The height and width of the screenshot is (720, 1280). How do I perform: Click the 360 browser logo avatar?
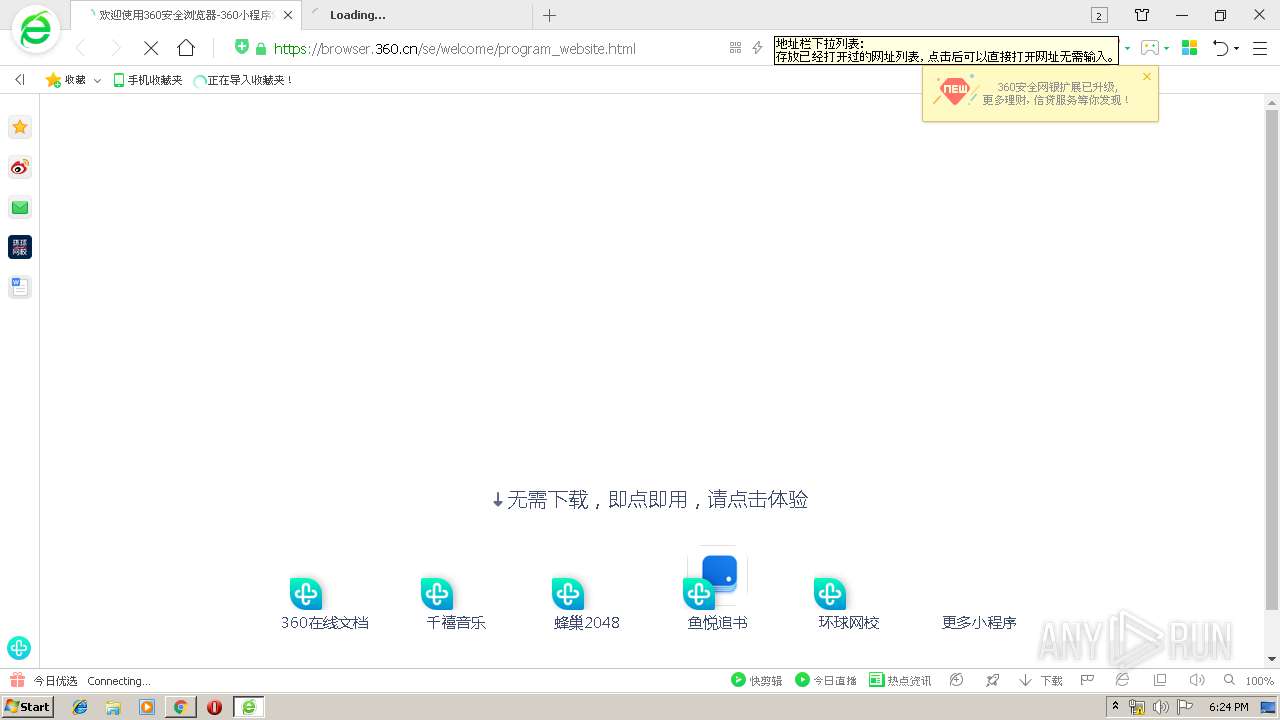(35, 31)
